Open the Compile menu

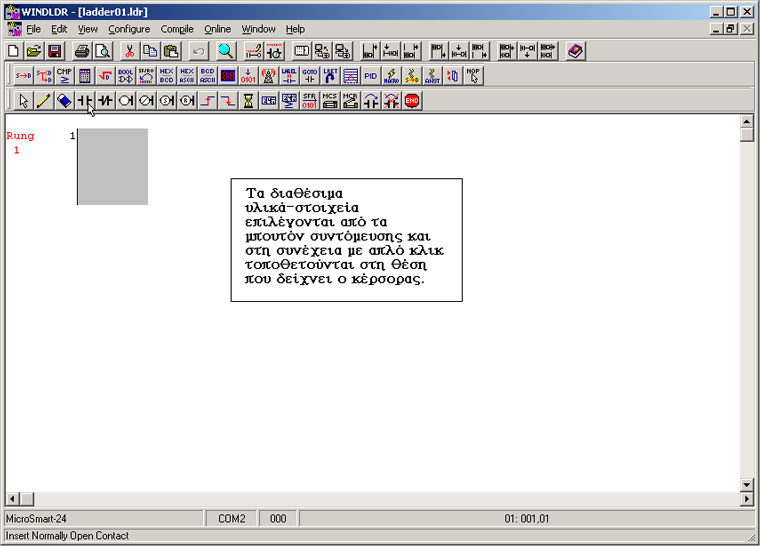tap(177, 29)
